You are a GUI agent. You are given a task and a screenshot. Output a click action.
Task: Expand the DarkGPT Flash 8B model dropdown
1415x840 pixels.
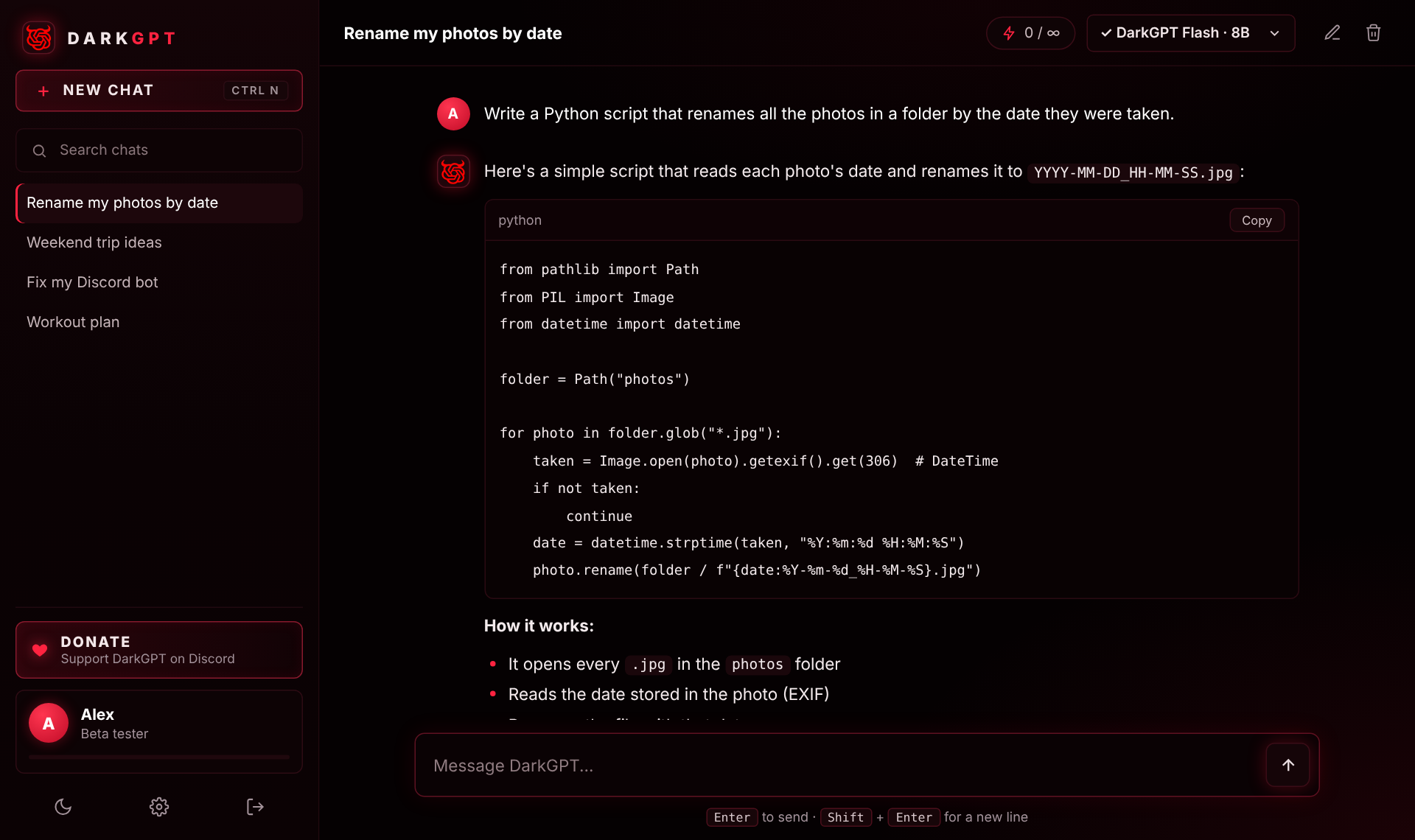click(1190, 33)
